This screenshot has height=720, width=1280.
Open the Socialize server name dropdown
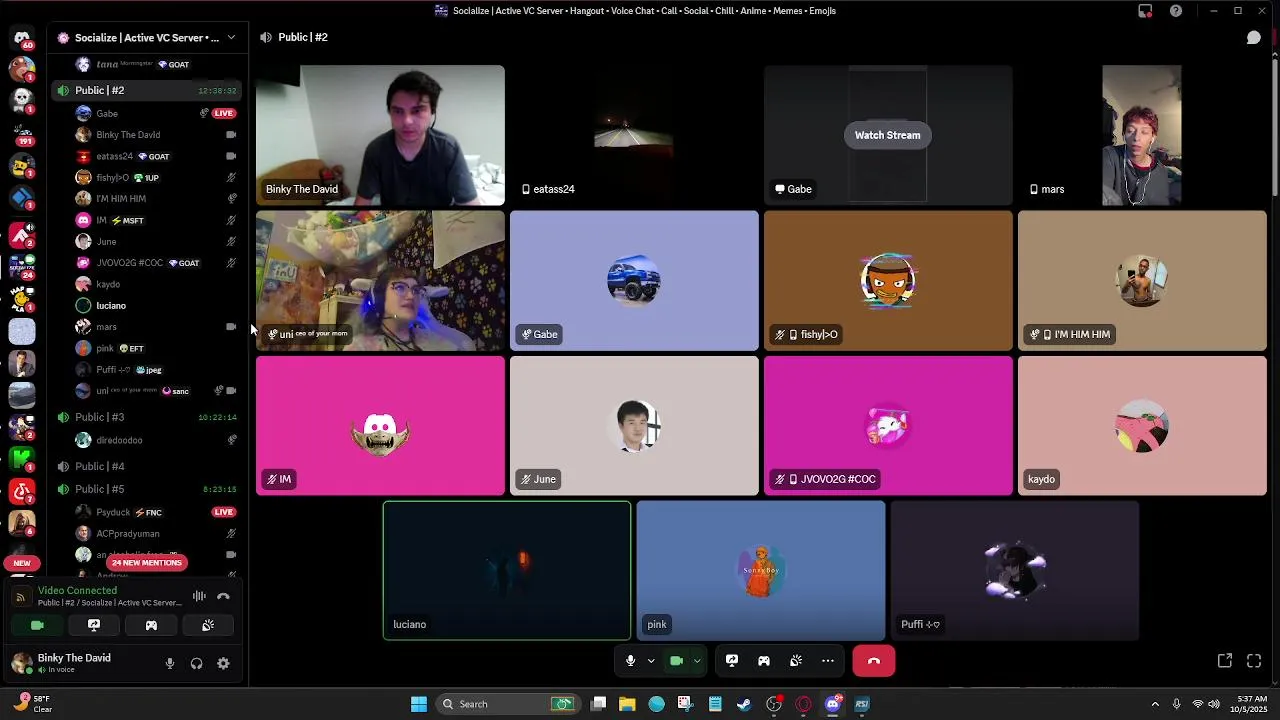pos(148,38)
